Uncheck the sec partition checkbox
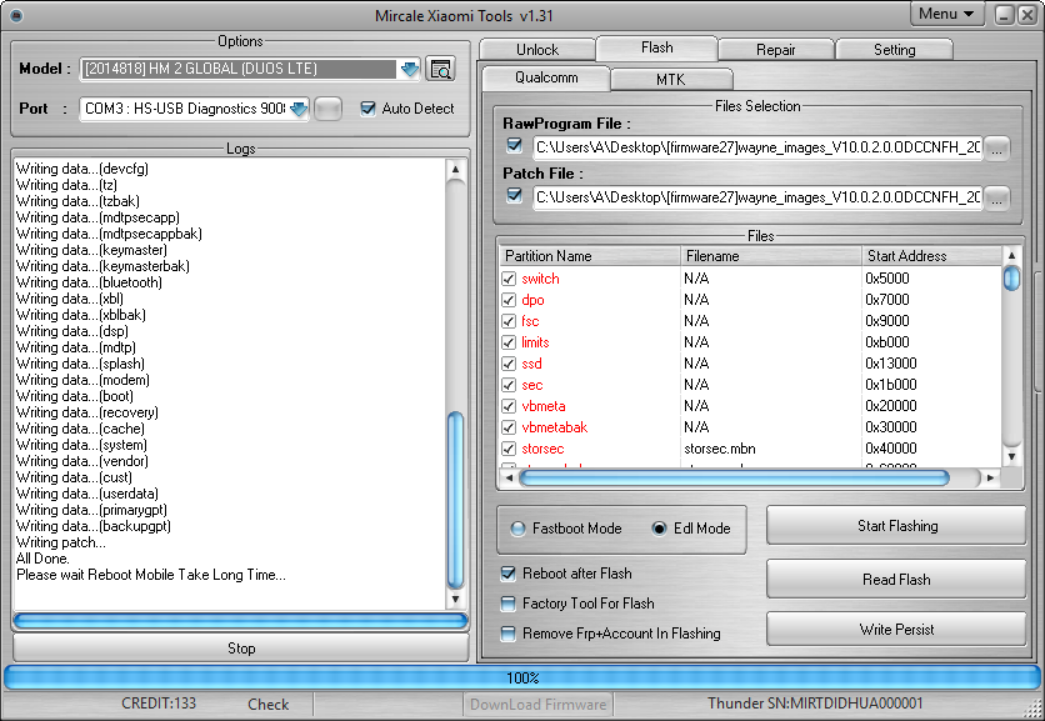This screenshot has height=721, width=1045. [x=509, y=385]
